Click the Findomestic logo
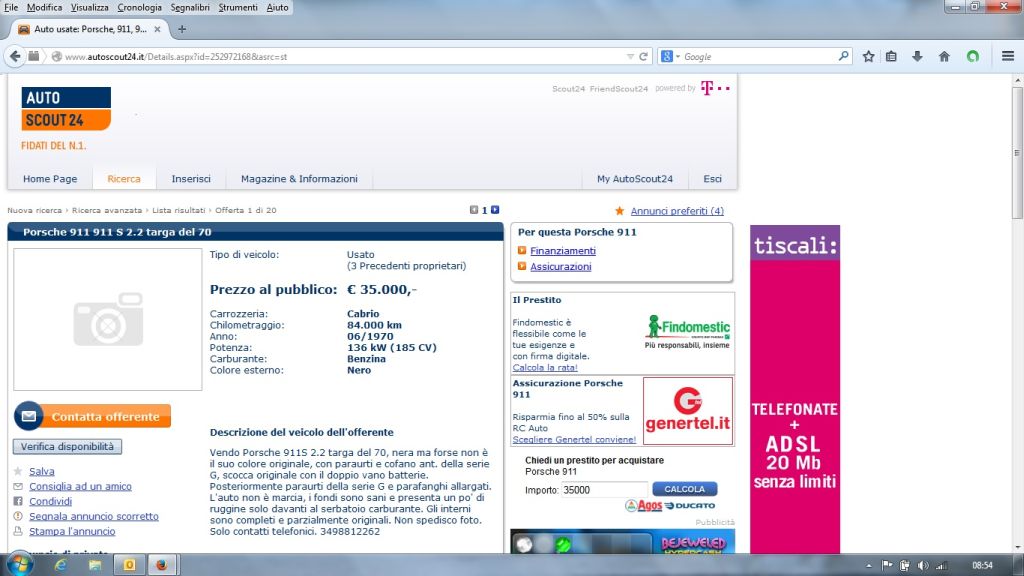 (687, 332)
